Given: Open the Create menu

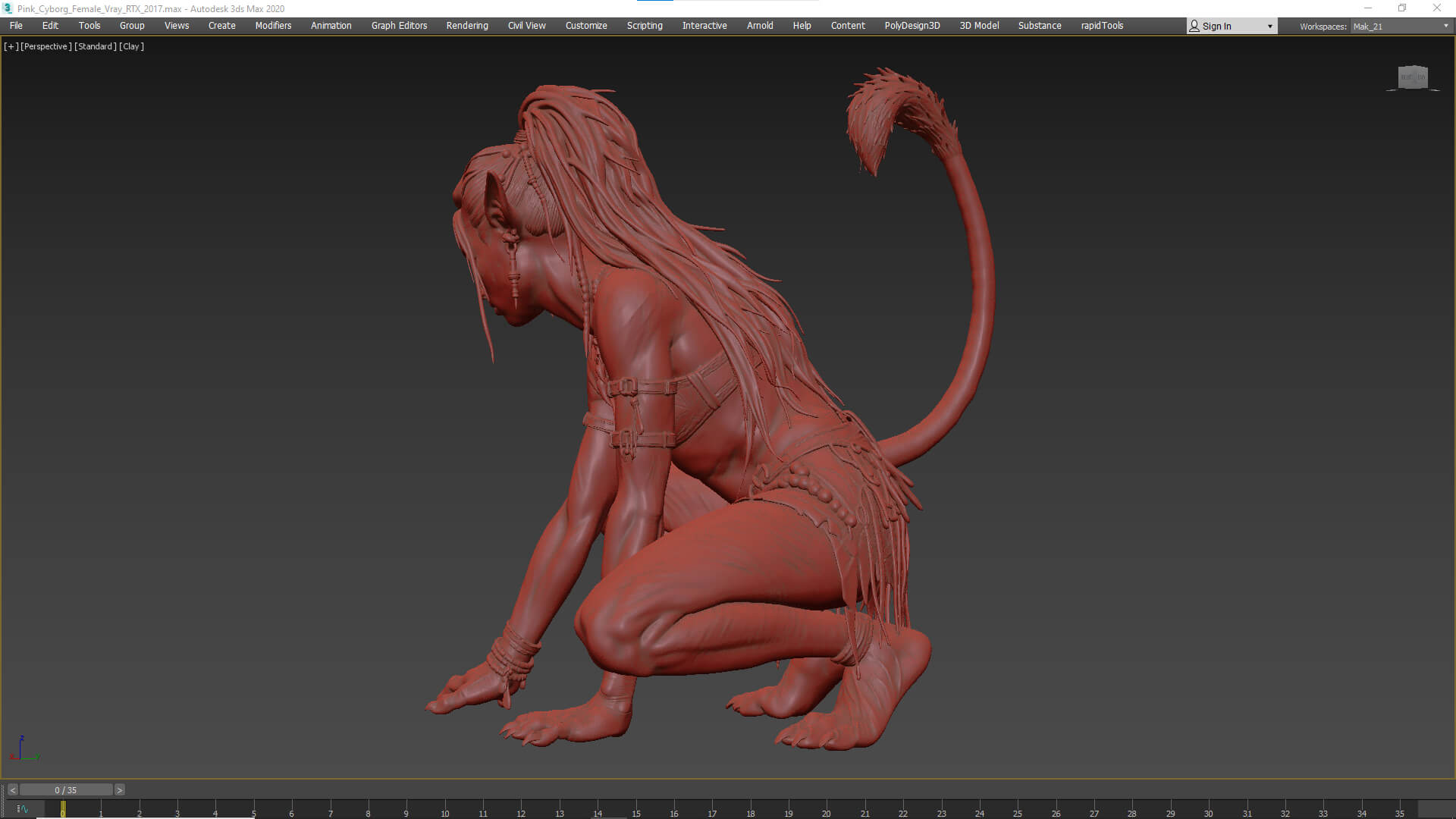Looking at the screenshot, I should click(x=222, y=26).
